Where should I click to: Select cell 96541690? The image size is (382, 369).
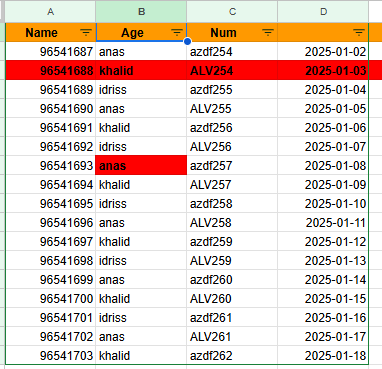[x=50, y=109]
